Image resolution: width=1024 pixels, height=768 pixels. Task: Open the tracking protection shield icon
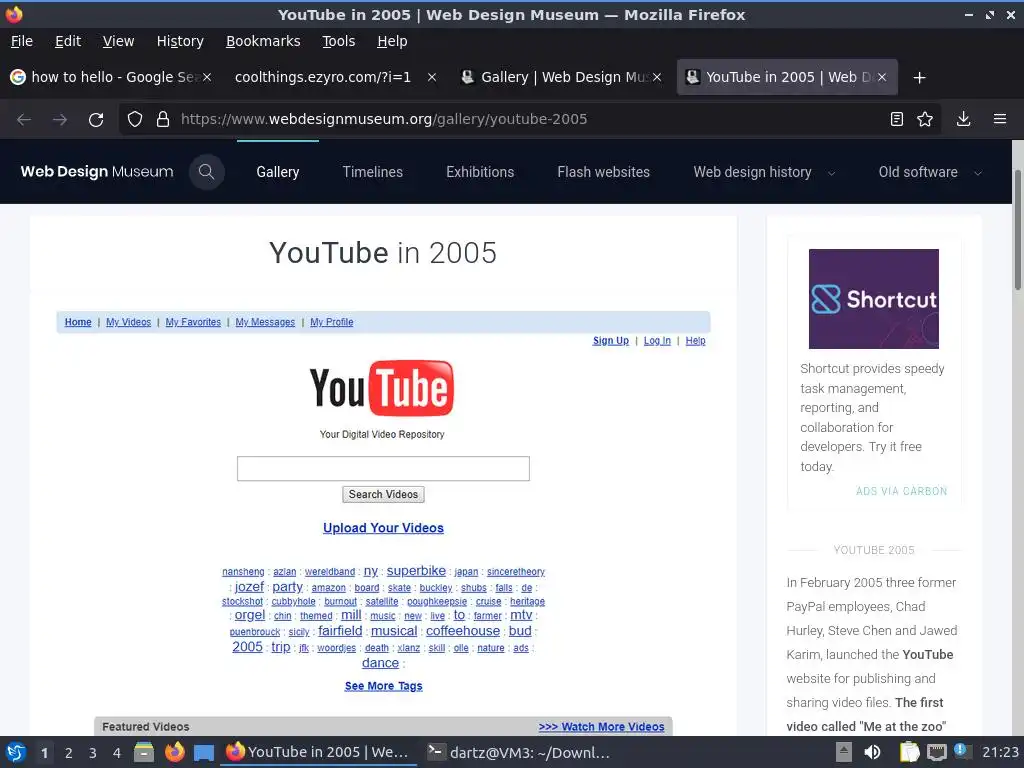(135, 119)
